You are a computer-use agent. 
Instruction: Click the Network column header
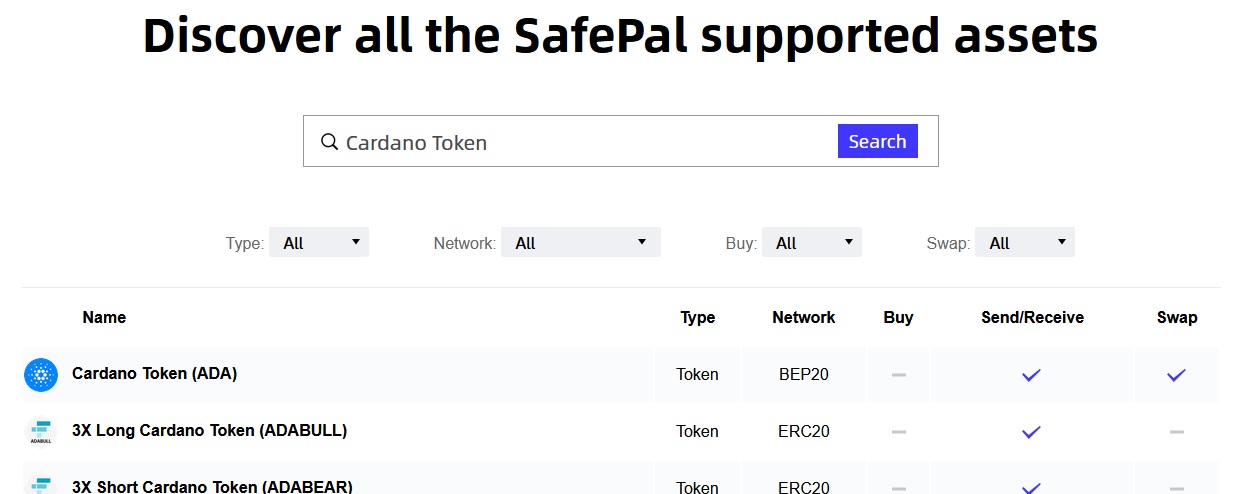point(803,317)
